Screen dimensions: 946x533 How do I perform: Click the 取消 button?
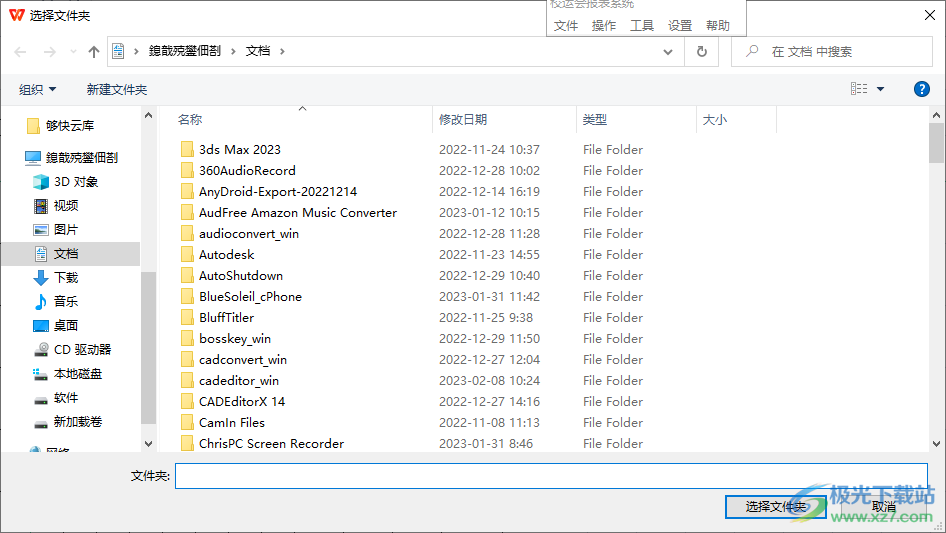point(884,507)
